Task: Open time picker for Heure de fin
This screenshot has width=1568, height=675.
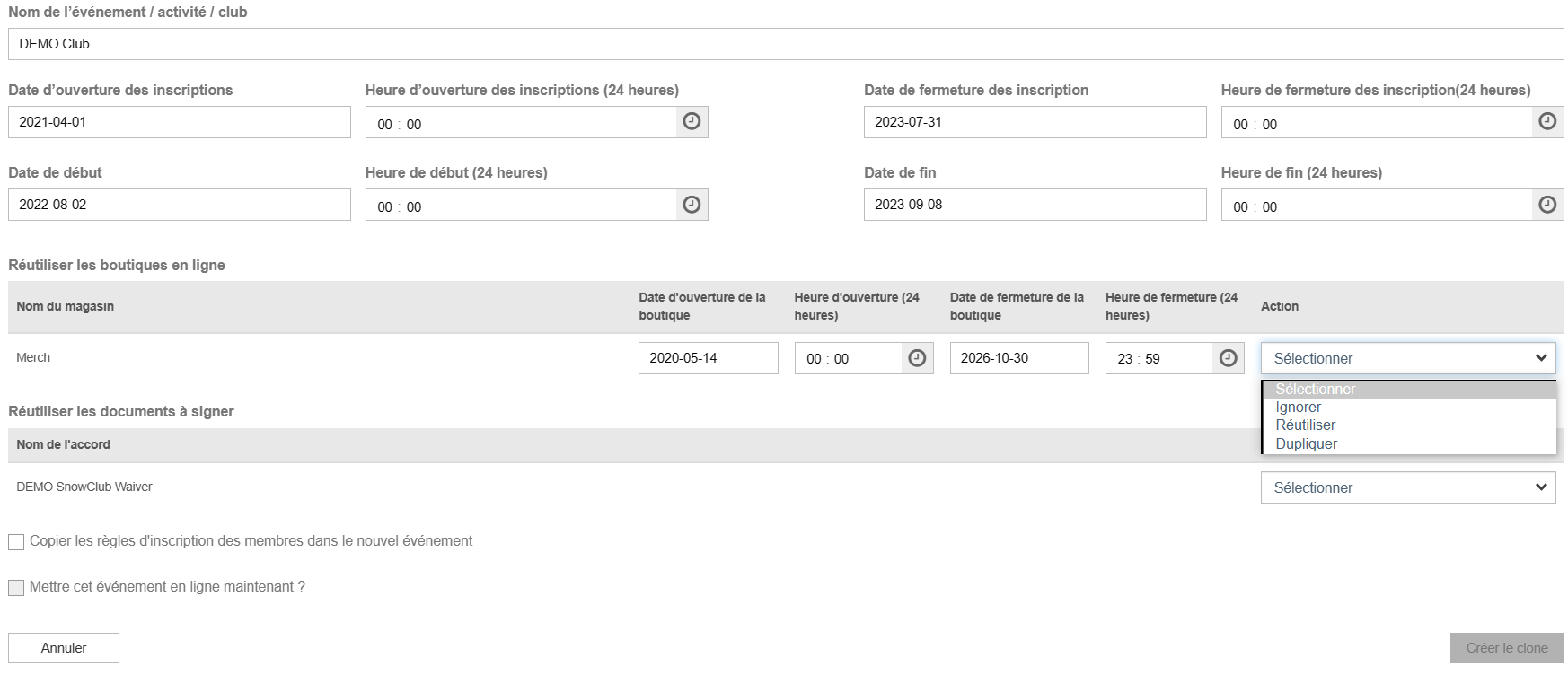Action: coord(1547,205)
